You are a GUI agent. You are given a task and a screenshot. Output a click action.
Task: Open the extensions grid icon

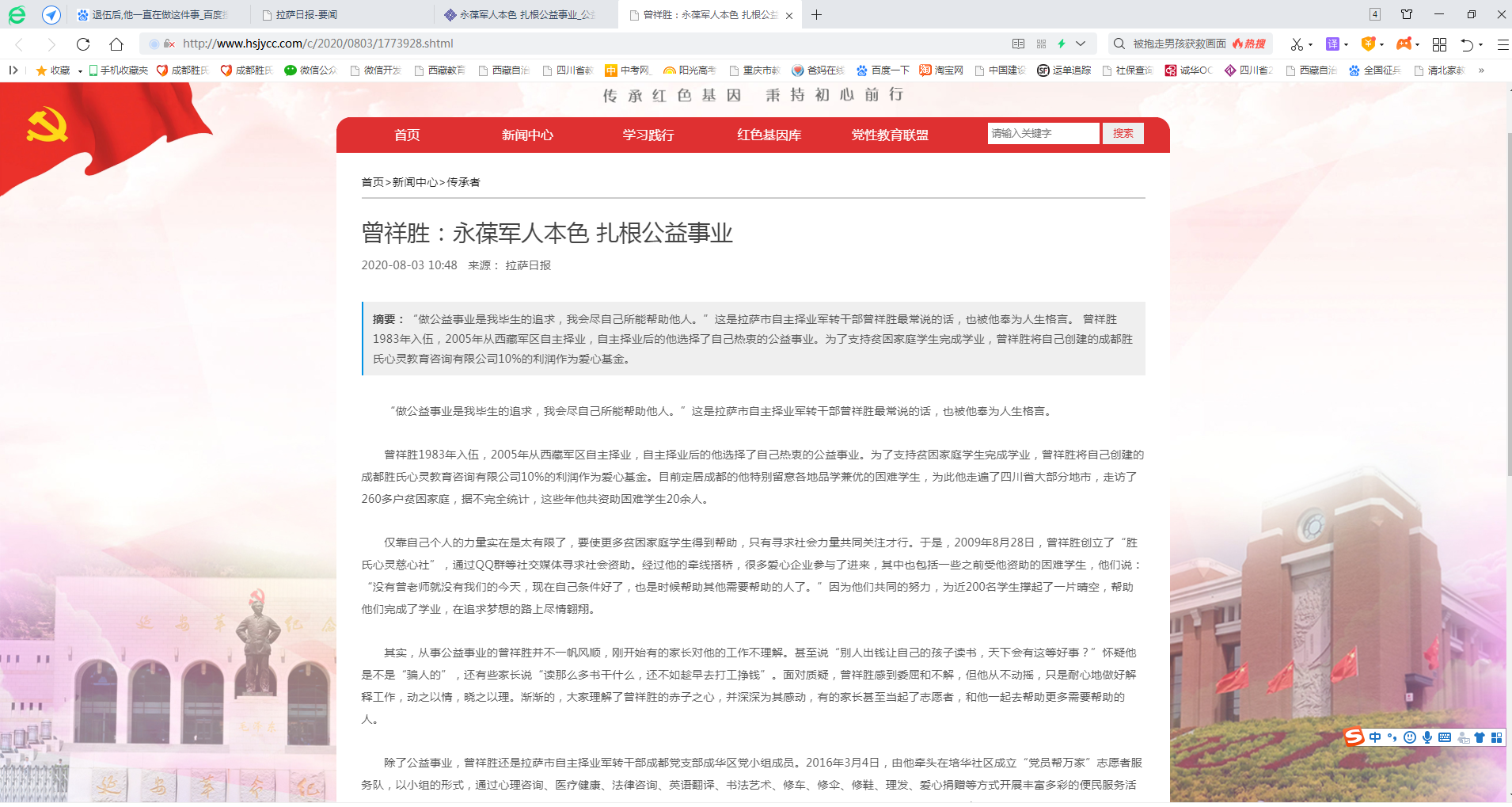pos(1439,44)
